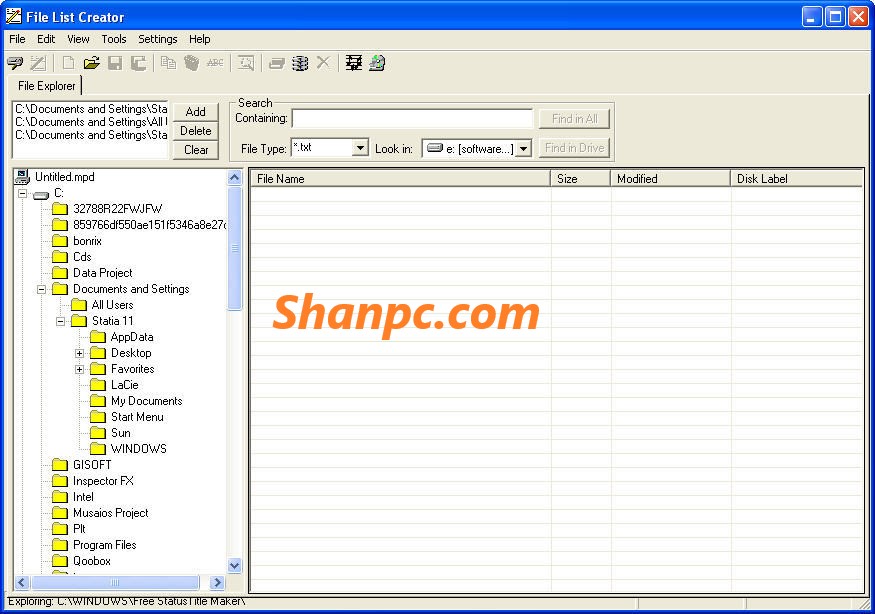The width and height of the screenshot is (875, 614).
Task: Click the open folder toolbar icon
Action: pos(91,63)
